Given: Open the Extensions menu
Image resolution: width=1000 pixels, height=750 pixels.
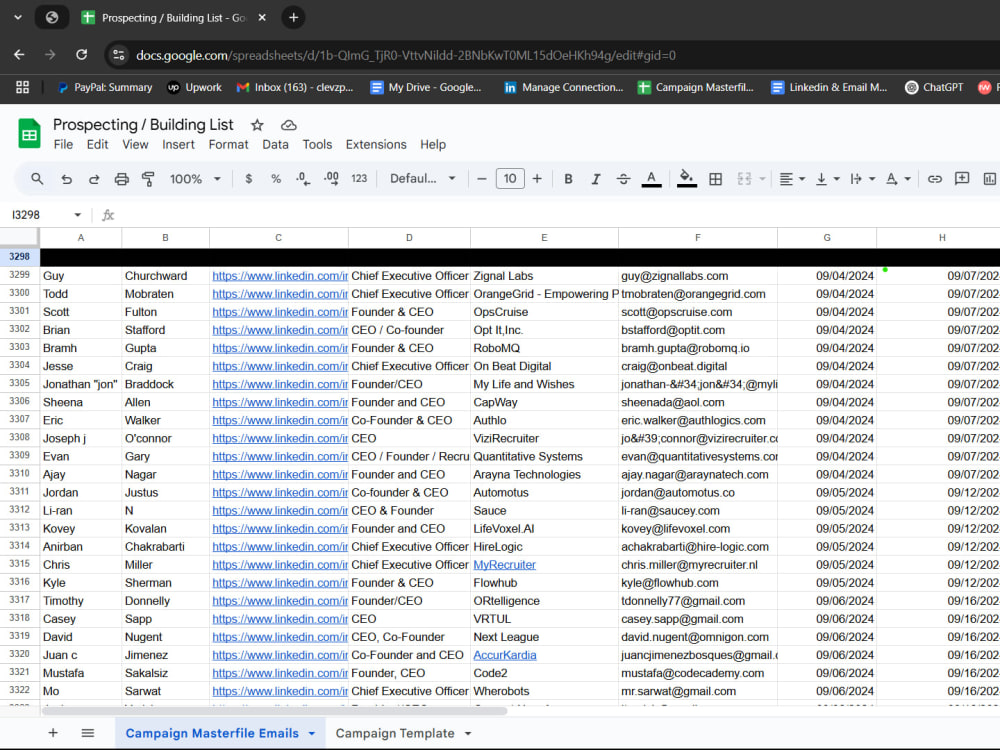Looking at the screenshot, I should pos(376,145).
